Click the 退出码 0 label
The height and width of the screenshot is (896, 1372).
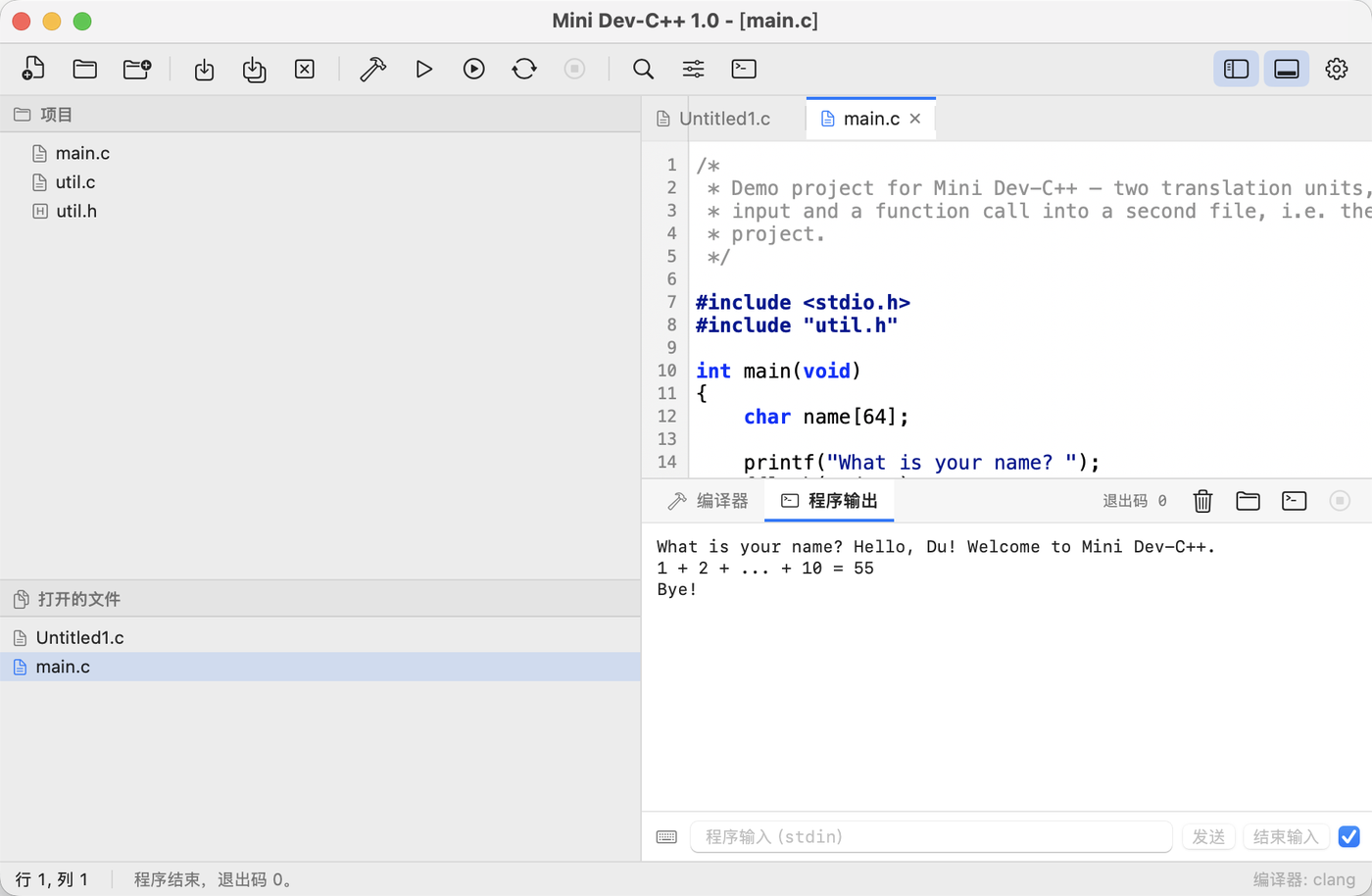(x=1135, y=501)
